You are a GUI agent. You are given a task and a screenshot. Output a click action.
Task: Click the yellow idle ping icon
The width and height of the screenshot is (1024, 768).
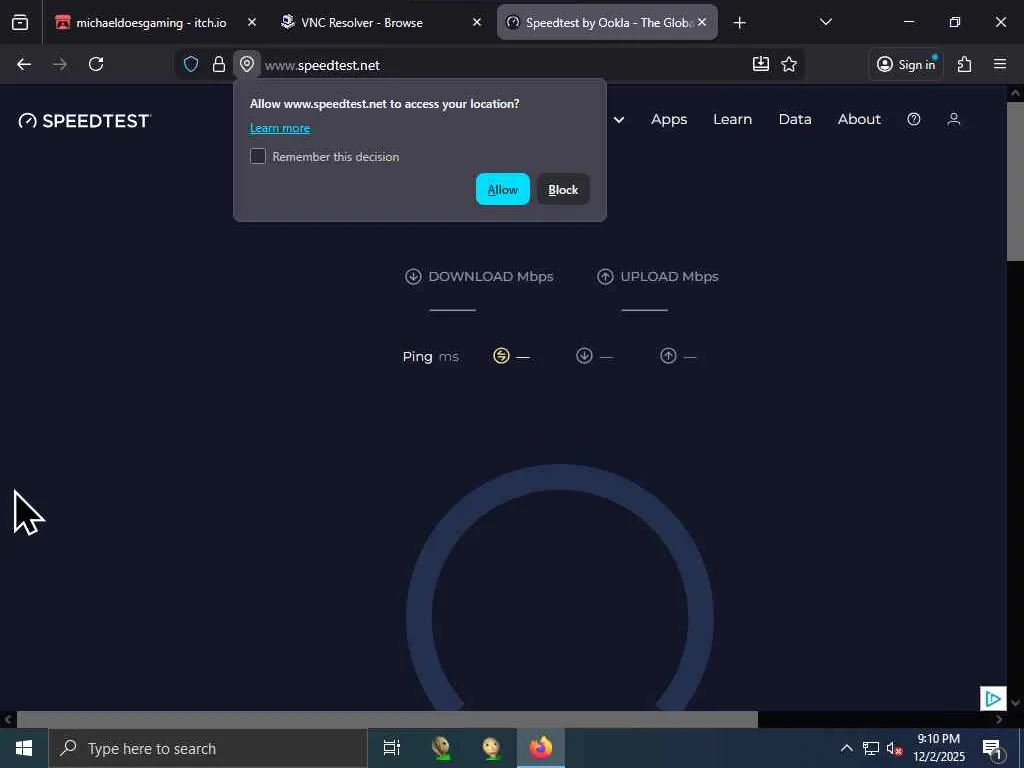501,356
